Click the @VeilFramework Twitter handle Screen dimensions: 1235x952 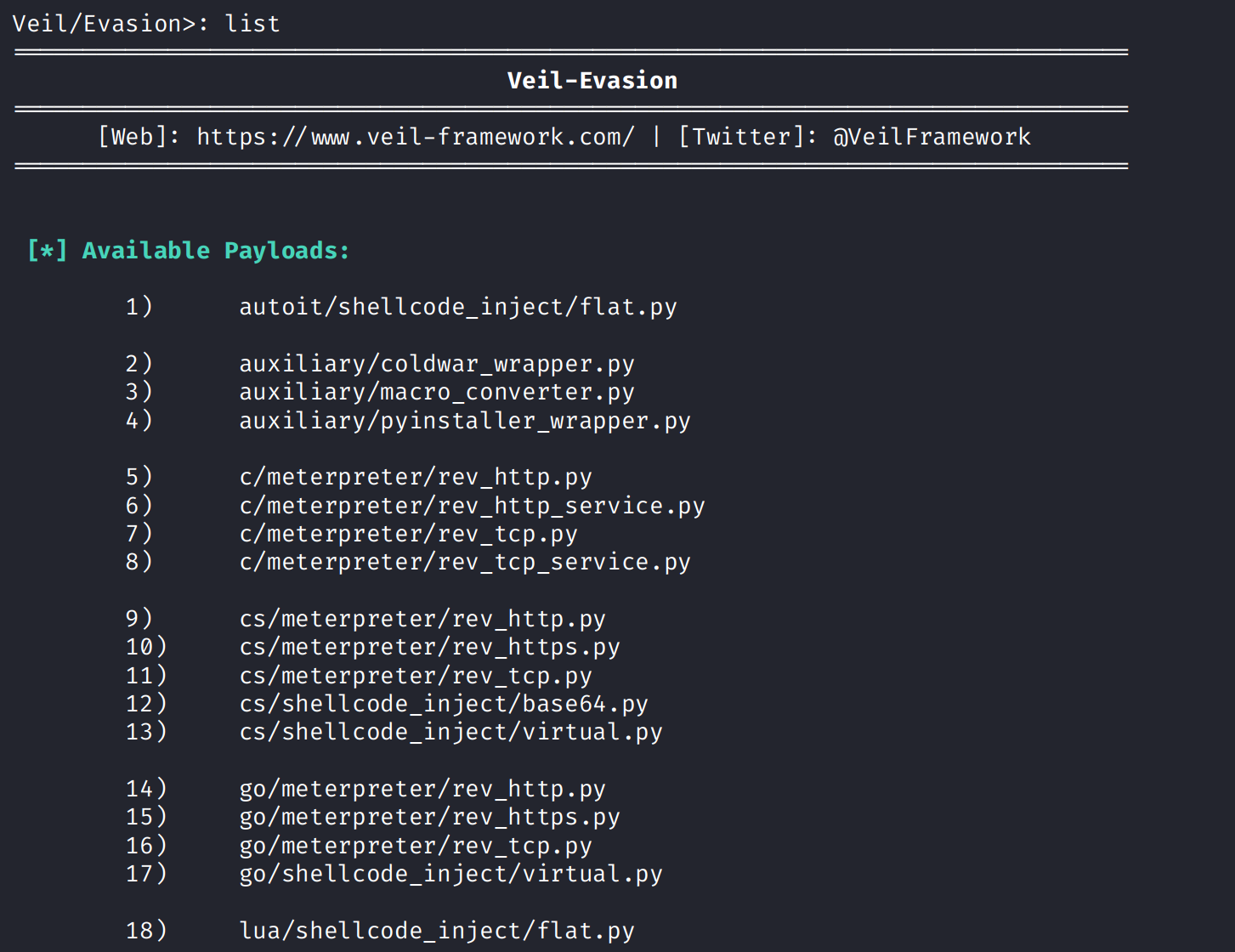pos(932,137)
